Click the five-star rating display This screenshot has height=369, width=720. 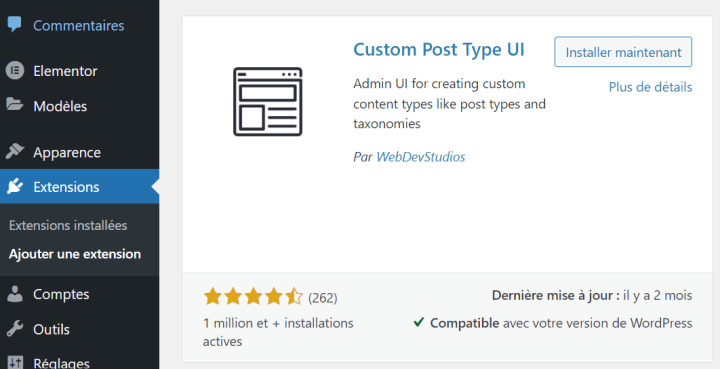(253, 296)
